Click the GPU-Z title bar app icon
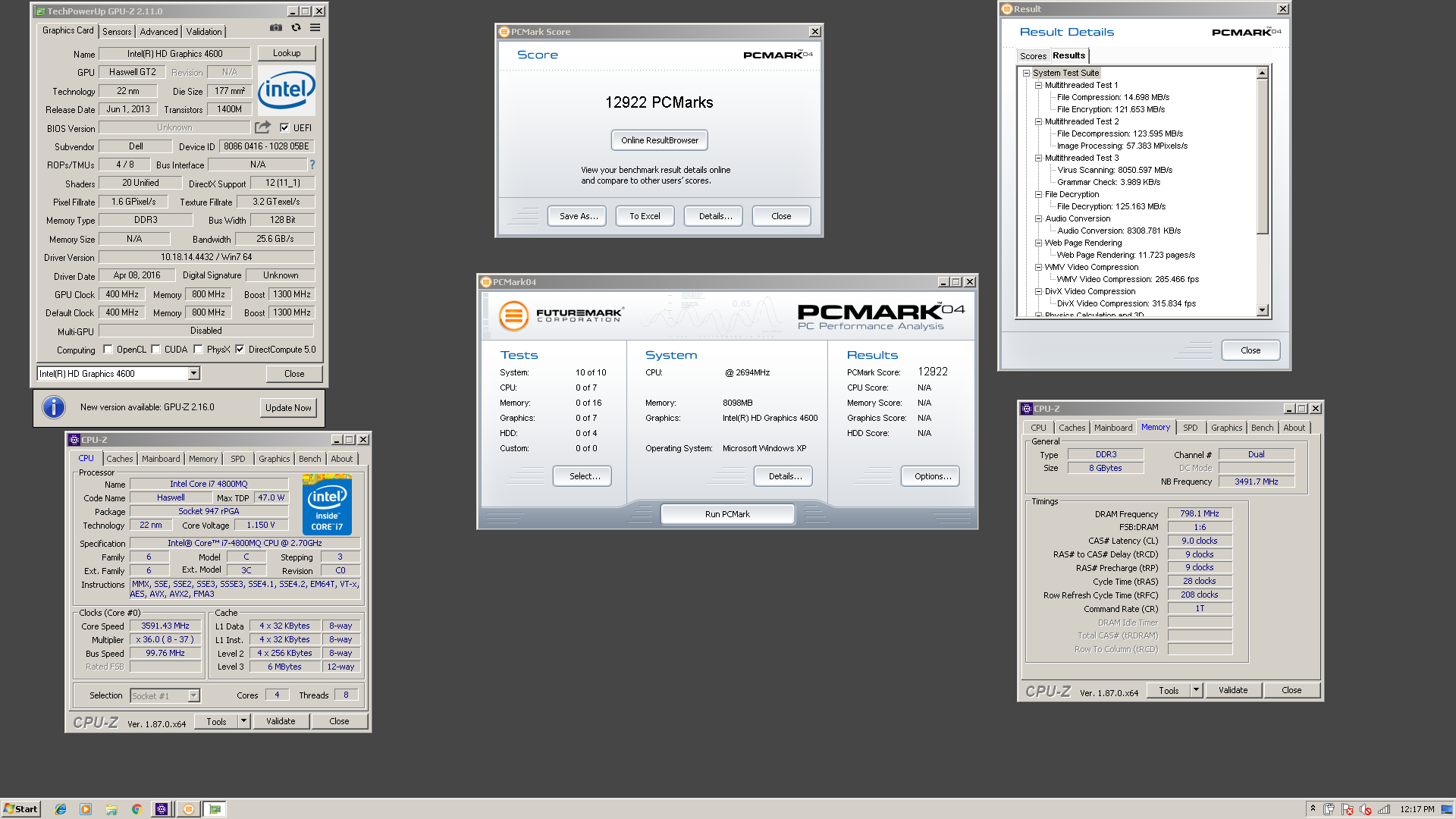This screenshot has width=1456, height=819. tap(40, 11)
